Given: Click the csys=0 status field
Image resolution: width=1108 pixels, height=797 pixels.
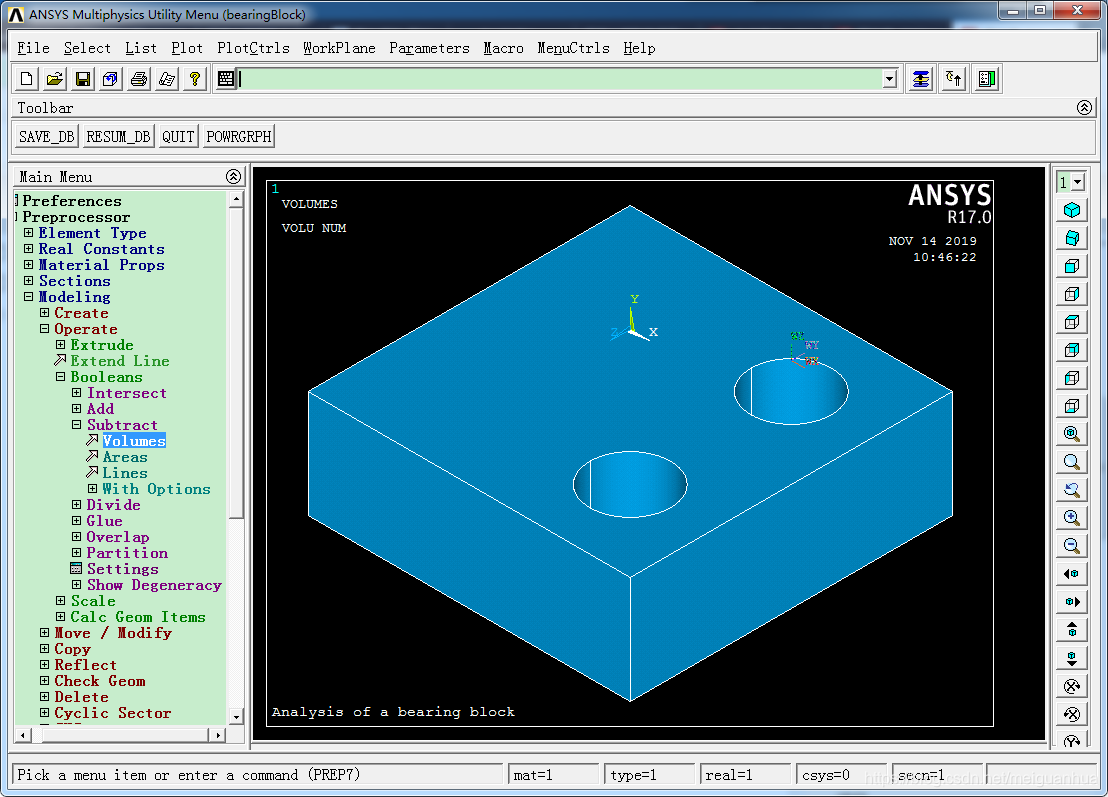Looking at the screenshot, I should click(x=841, y=775).
